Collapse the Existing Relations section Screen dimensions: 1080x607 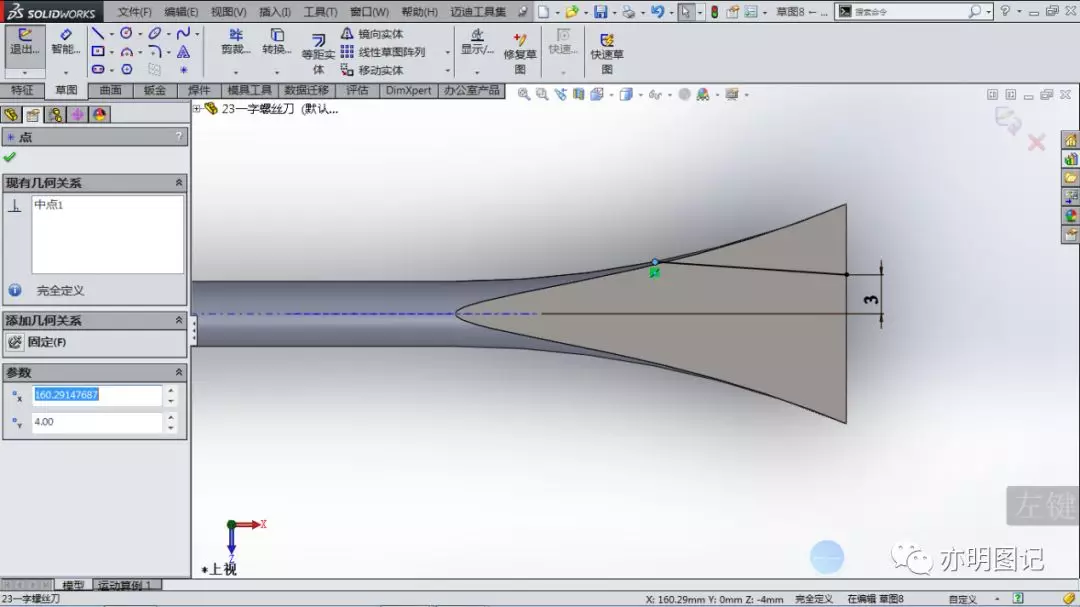click(x=178, y=183)
